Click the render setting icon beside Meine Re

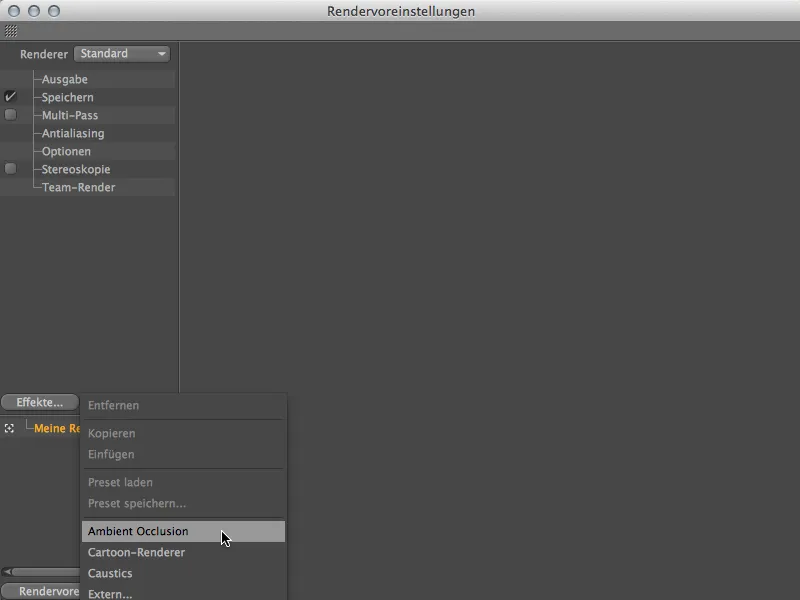[x=9, y=429]
